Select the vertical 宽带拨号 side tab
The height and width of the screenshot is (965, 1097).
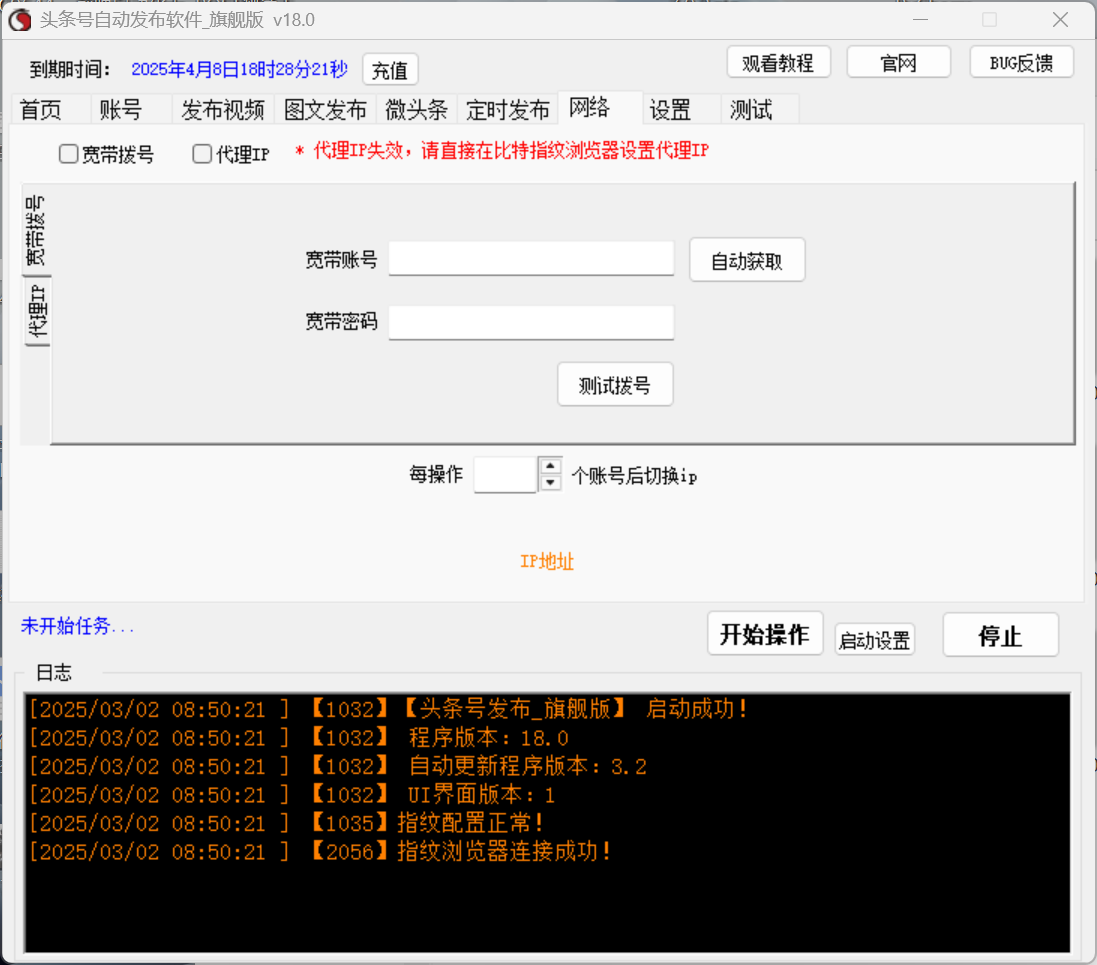coord(36,230)
